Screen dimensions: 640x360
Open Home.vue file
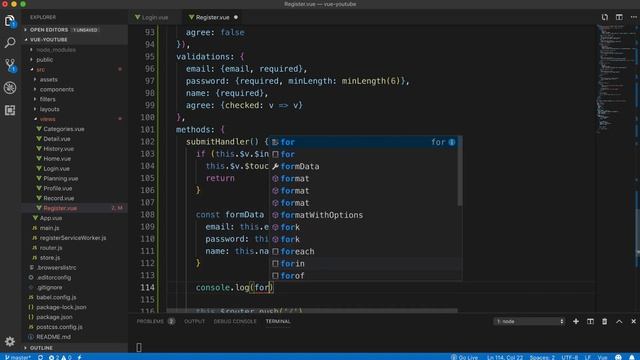[x=57, y=159]
